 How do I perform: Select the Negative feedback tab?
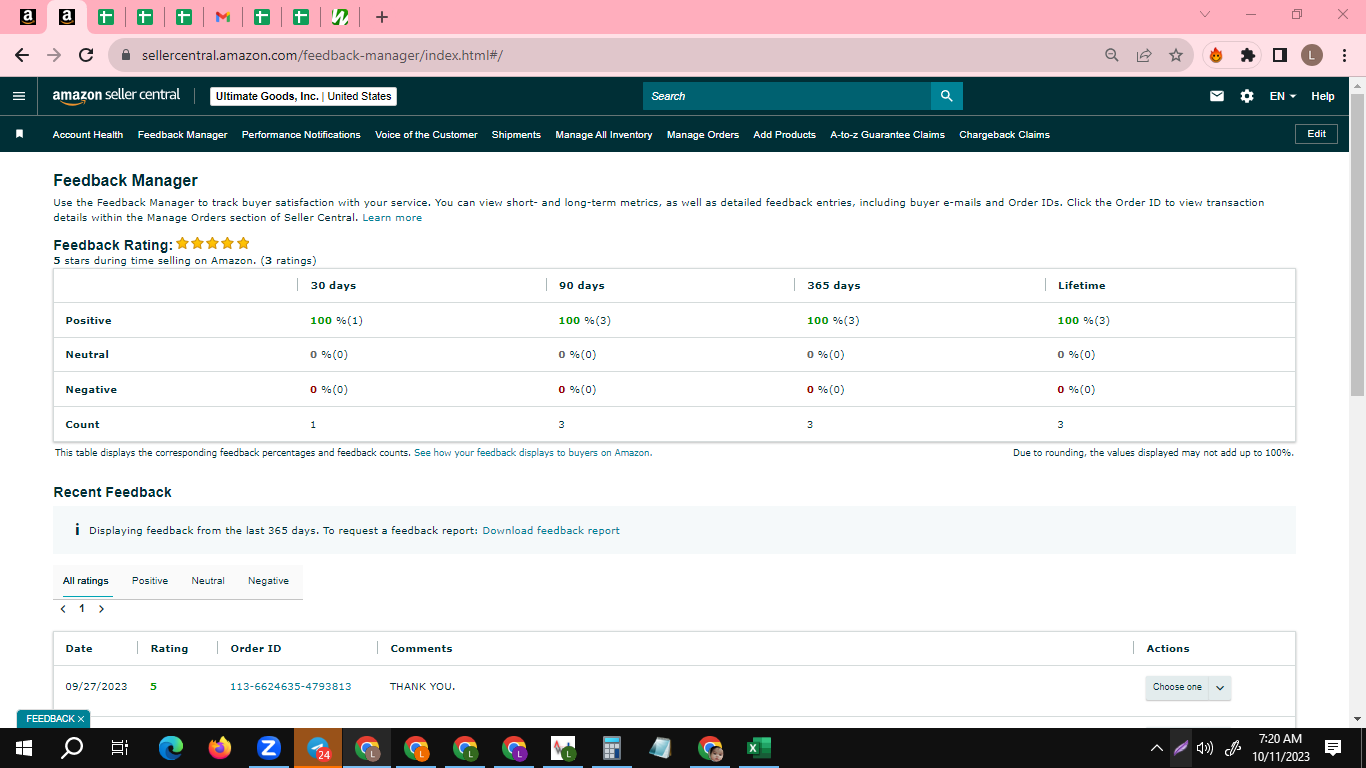pyautogui.click(x=268, y=581)
